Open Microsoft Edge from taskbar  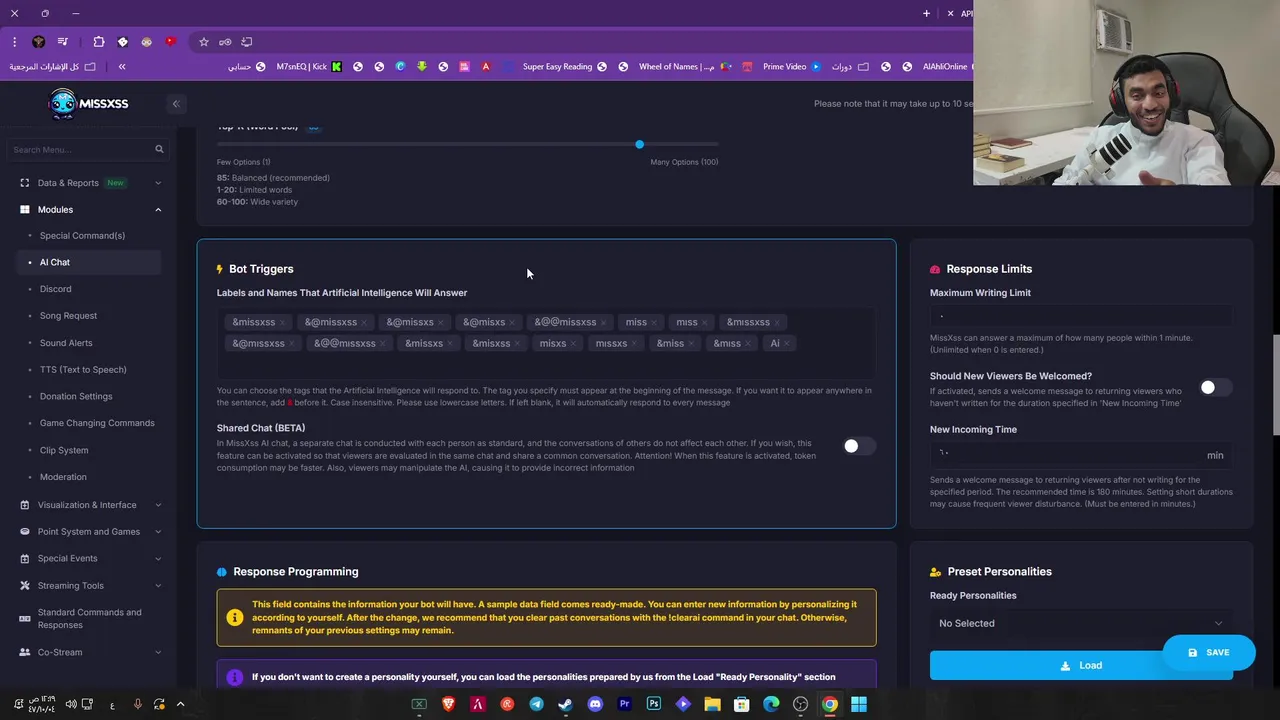pyautogui.click(x=771, y=704)
